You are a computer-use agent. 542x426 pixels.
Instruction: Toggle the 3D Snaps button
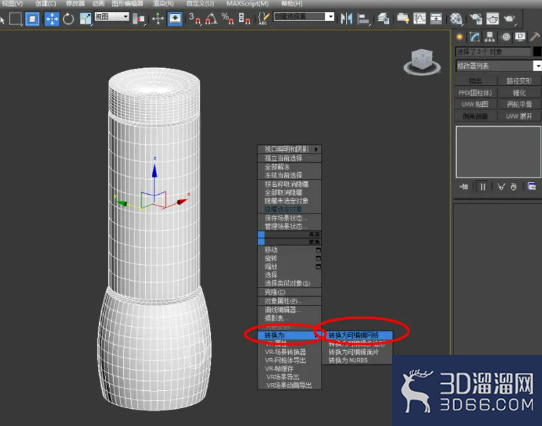click(x=195, y=19)
